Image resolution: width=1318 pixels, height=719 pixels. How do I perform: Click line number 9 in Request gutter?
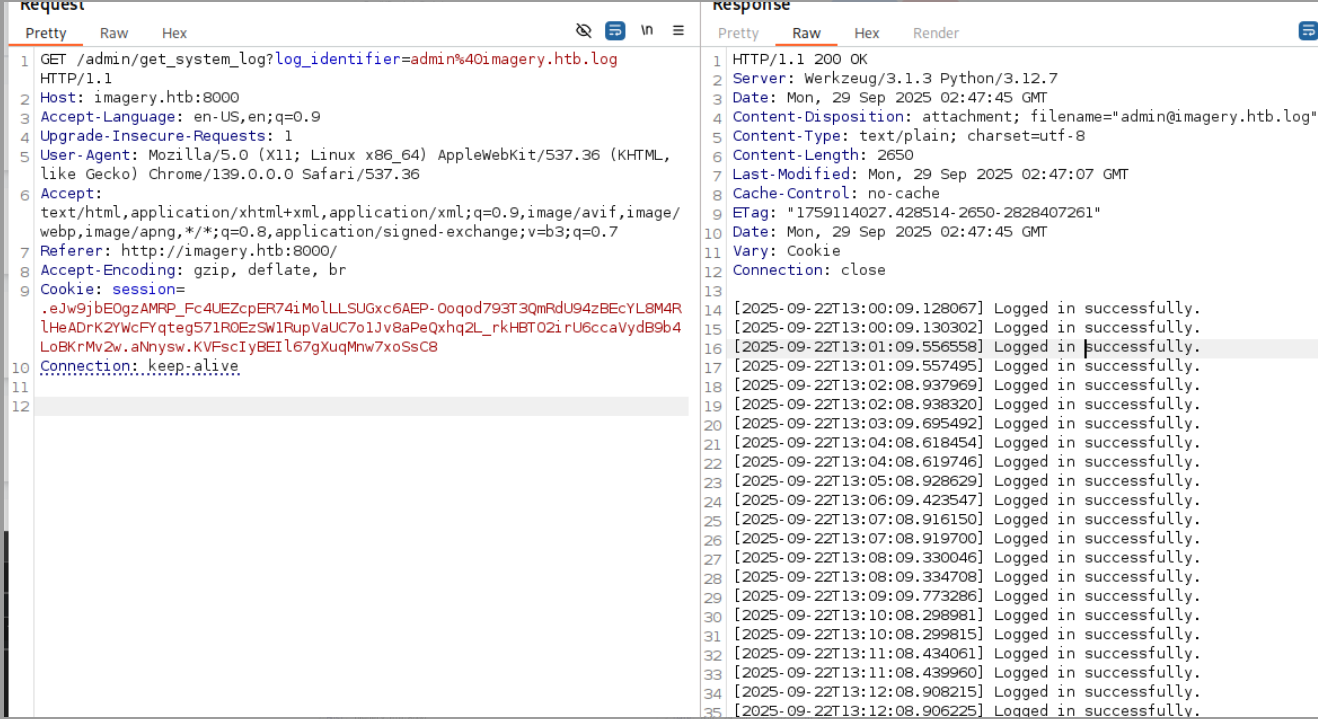(x=25, y=290)
